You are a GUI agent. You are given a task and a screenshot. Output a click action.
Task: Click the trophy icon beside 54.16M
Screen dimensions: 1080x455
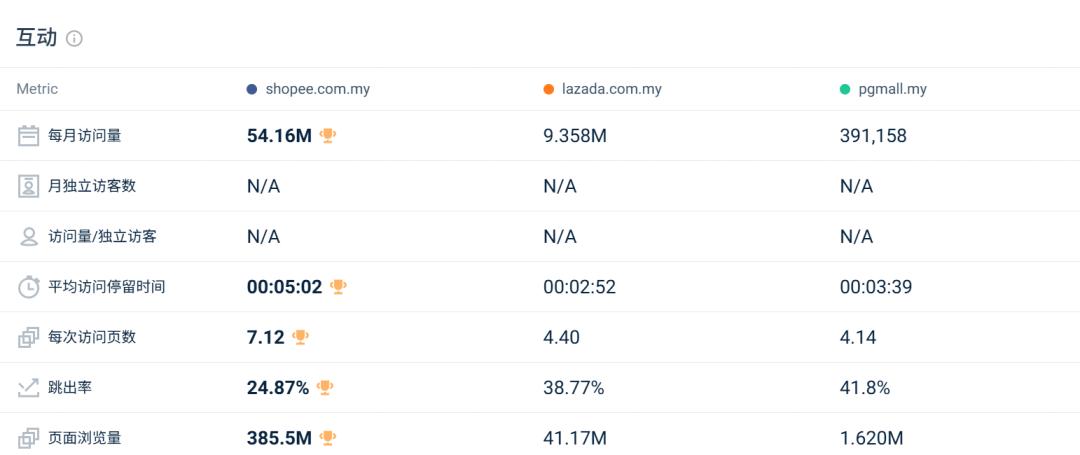[x=328, y=136]
